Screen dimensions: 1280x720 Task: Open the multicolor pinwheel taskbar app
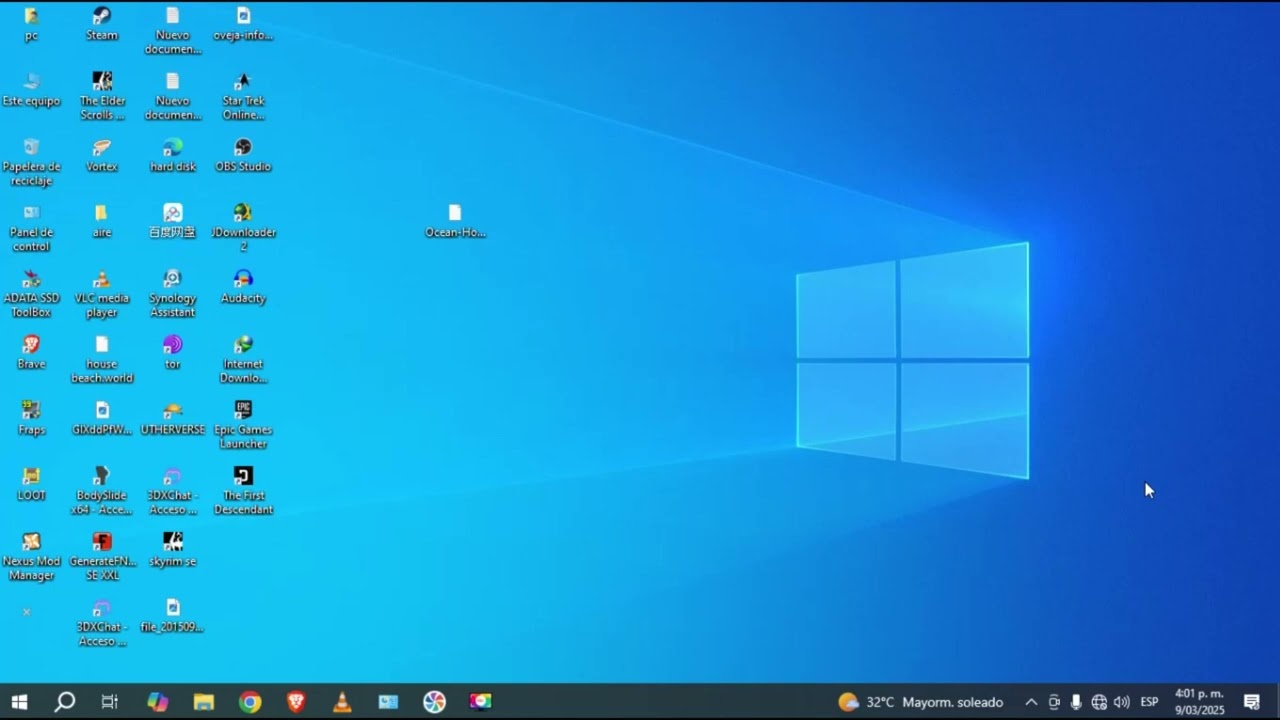pyautogui.click(x=434, y=702)
